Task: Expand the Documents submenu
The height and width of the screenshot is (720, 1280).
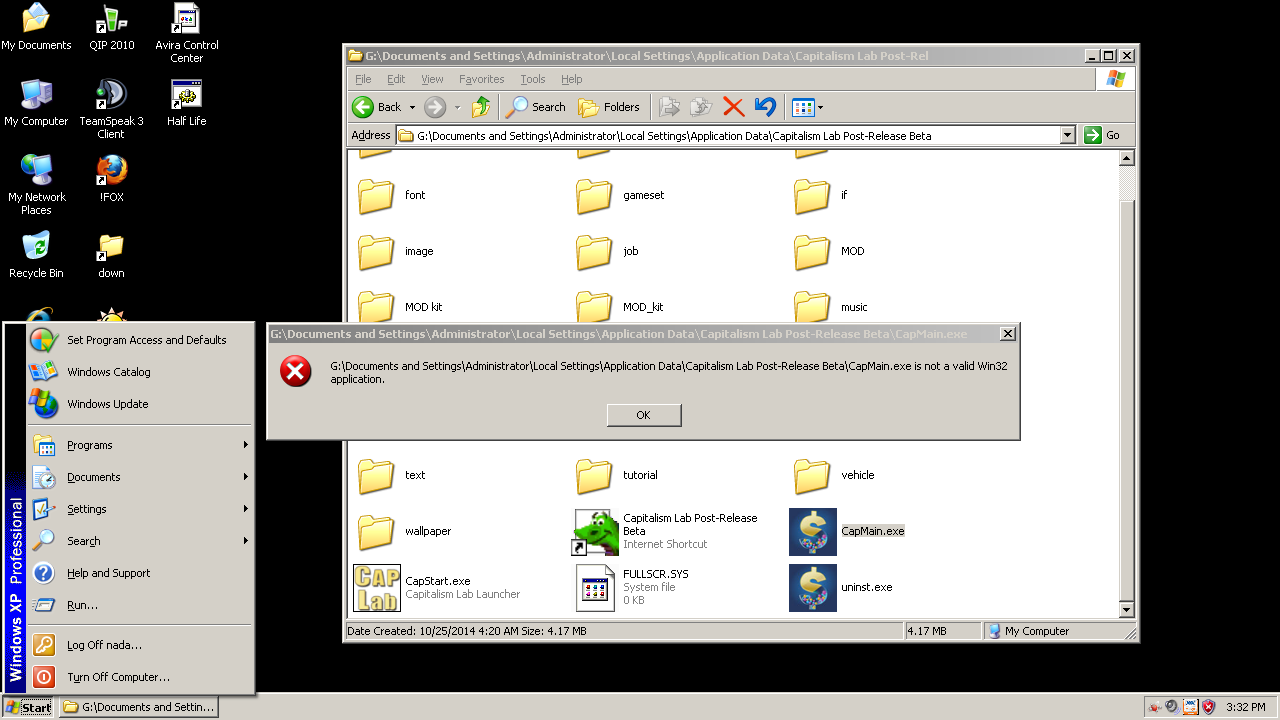Action: click(139, 477)
